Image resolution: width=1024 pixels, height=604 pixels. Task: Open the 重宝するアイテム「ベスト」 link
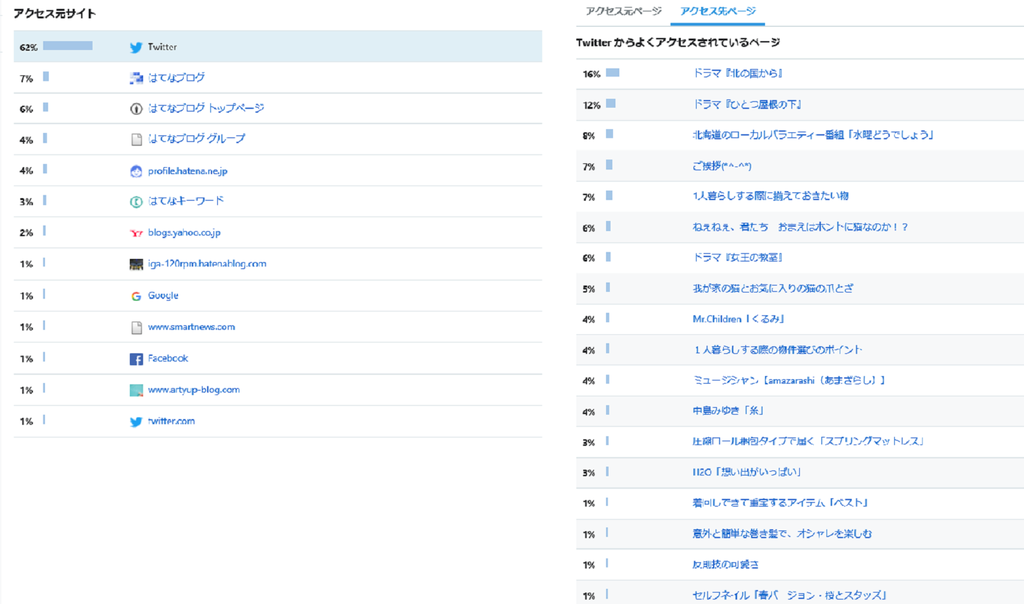point(780,503)
